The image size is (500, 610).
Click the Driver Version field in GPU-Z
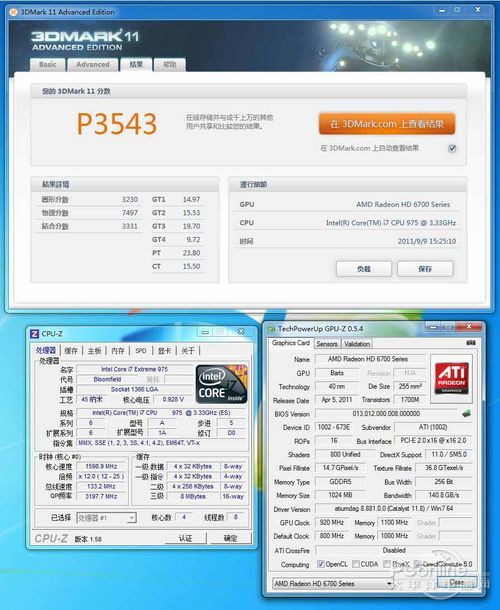(x=393, y=508)
